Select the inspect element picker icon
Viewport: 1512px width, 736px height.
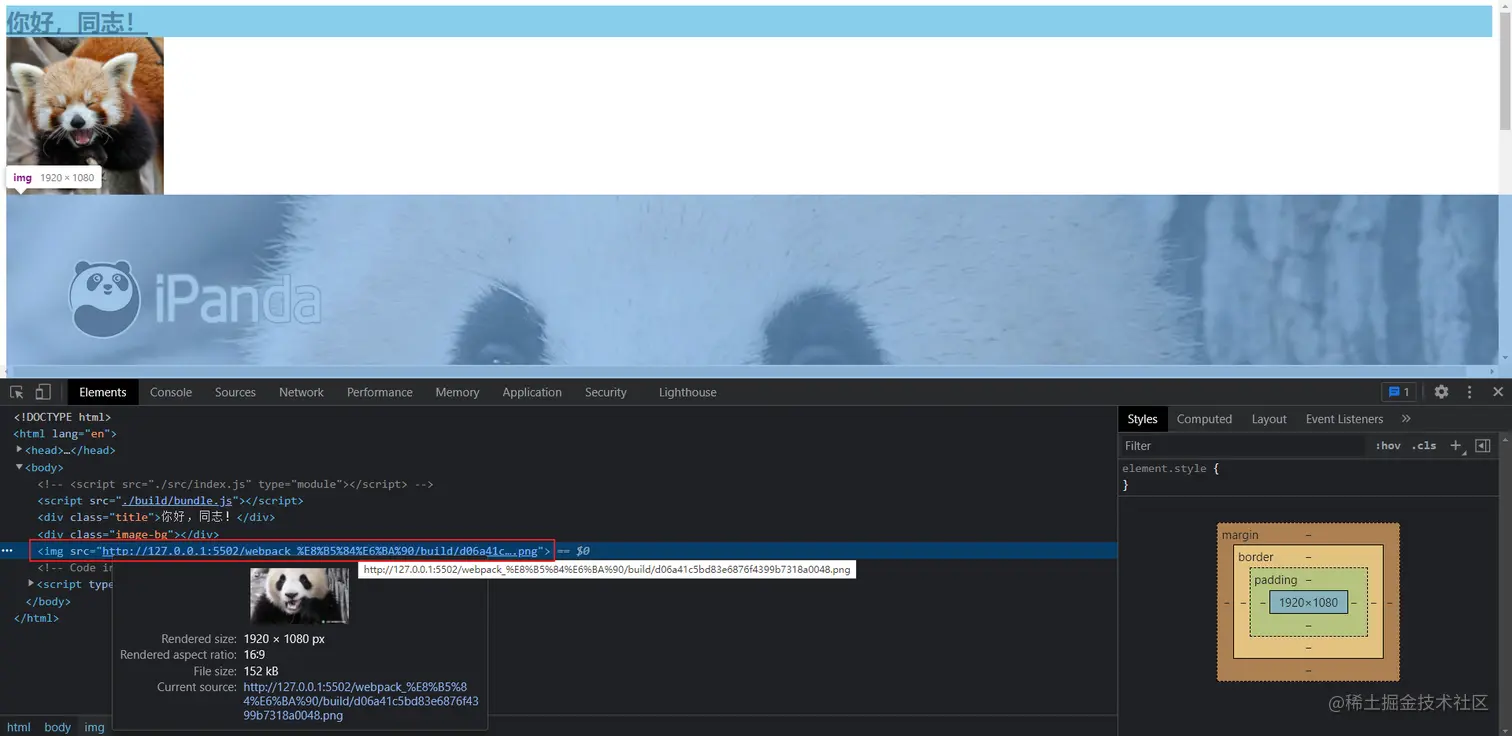tap(16, 392)
